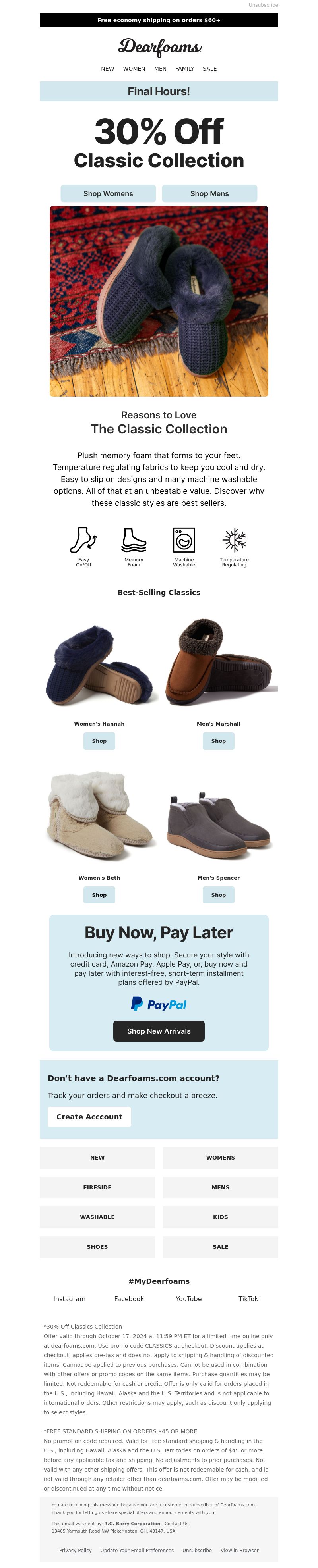318x1568 pixels.
Task: Open the Instagram social link
Action: (x=70, y=1299)
